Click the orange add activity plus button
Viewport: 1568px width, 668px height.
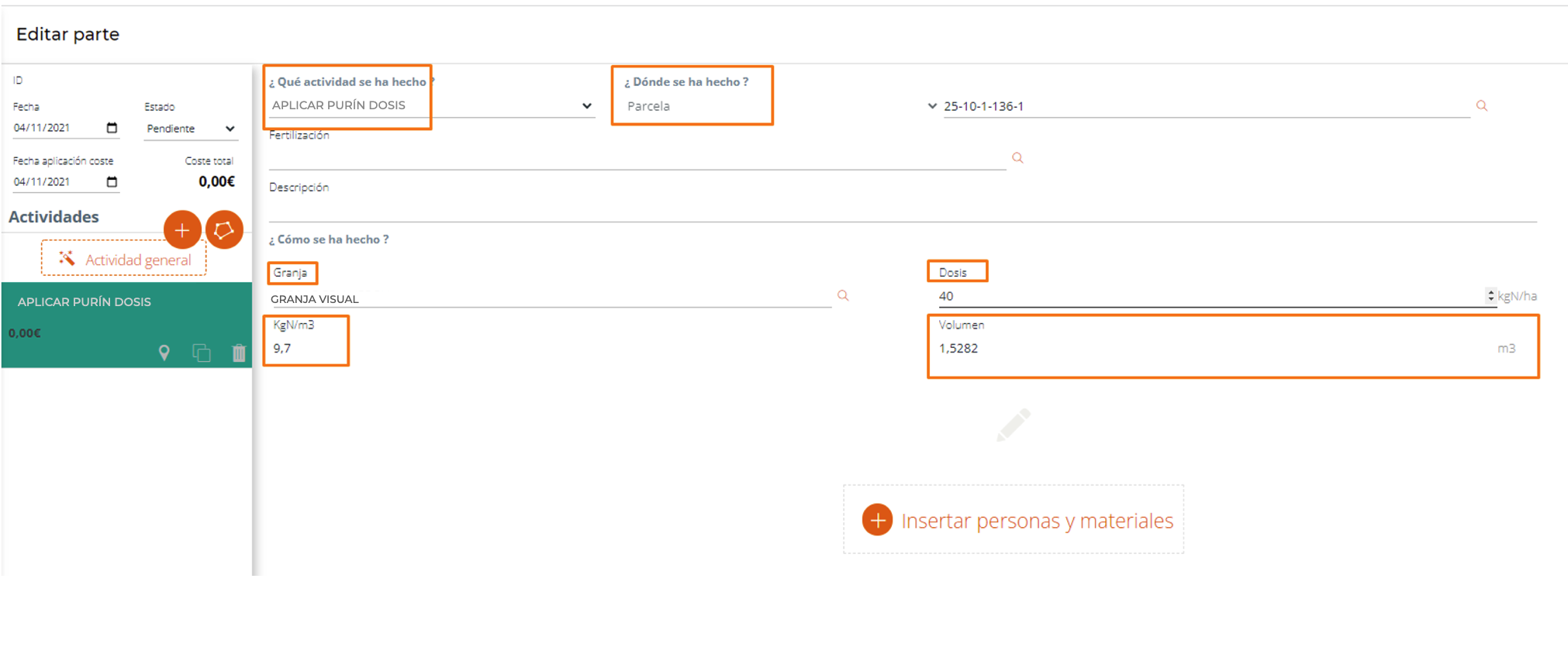pyautogui.click(x=182, y=230)
